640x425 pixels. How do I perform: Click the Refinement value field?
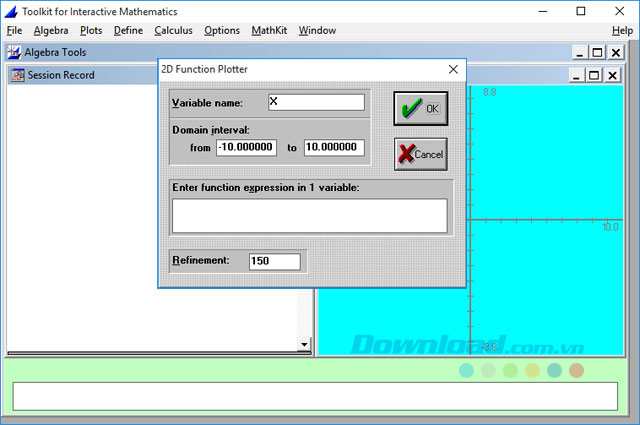(275, 261)
